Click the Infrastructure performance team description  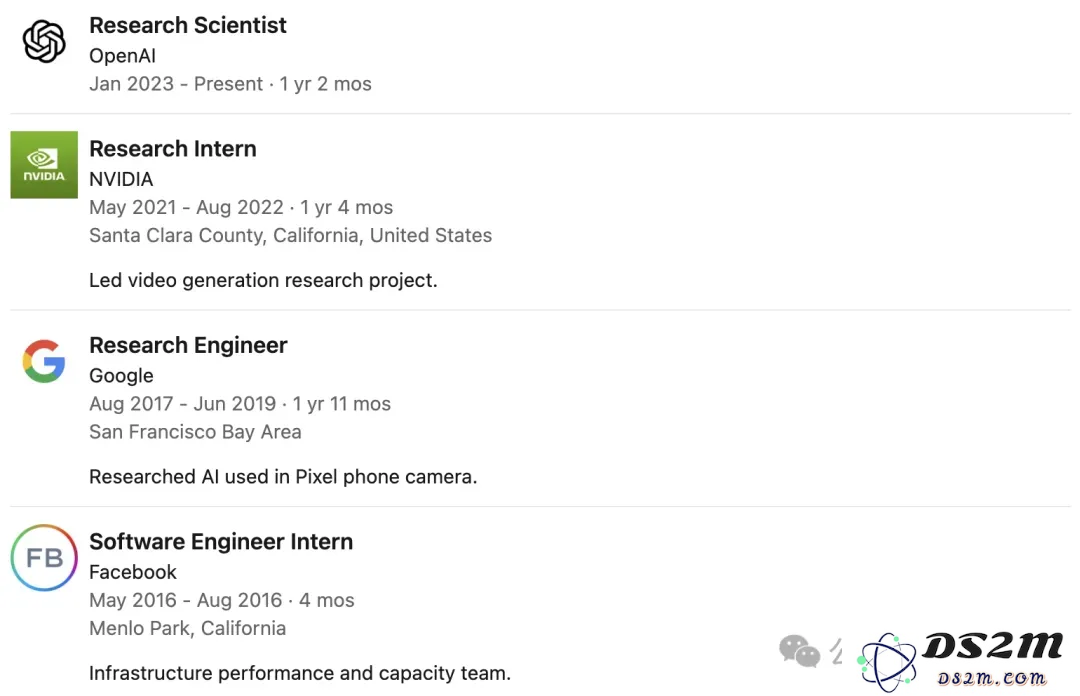click(x=300, y=673)
